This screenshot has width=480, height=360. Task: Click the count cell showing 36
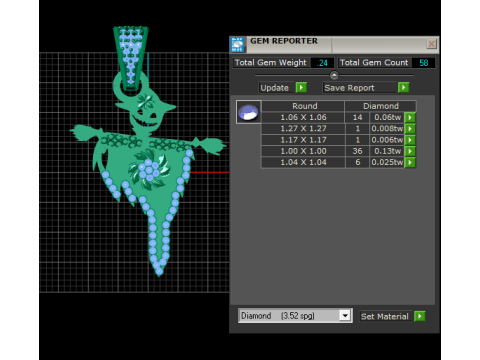click(357, 151)
